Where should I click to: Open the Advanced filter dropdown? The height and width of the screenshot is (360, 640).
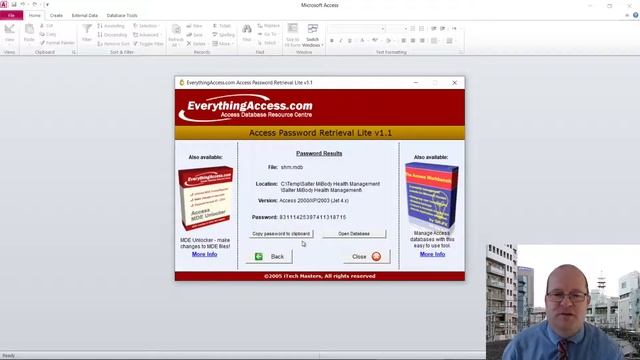pos(146,35)
